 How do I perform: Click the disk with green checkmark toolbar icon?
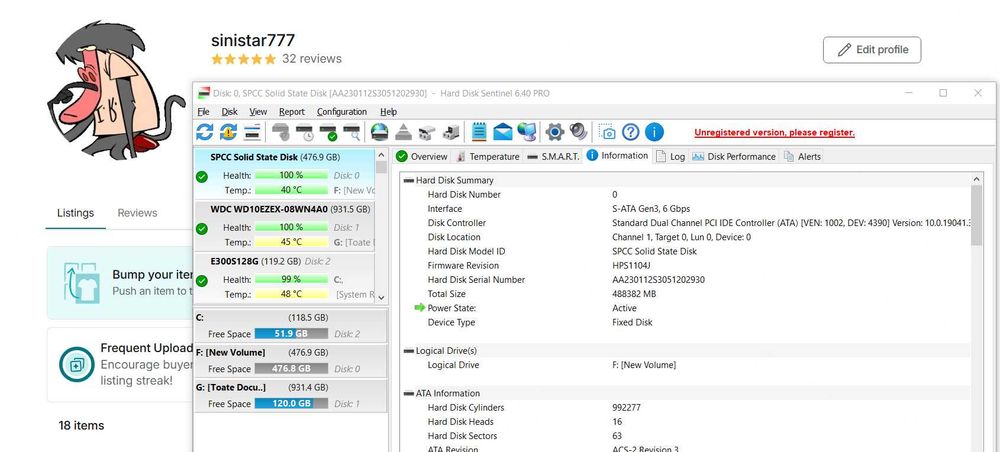click(x=328, y=132)
